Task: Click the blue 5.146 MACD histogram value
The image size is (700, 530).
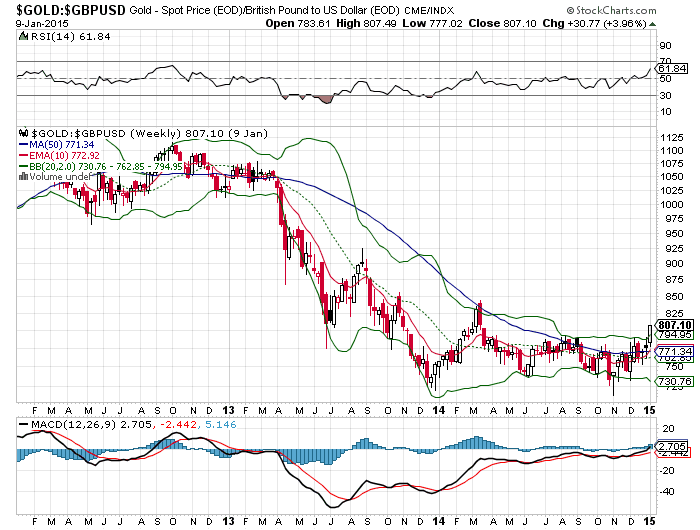Action: 221,424
